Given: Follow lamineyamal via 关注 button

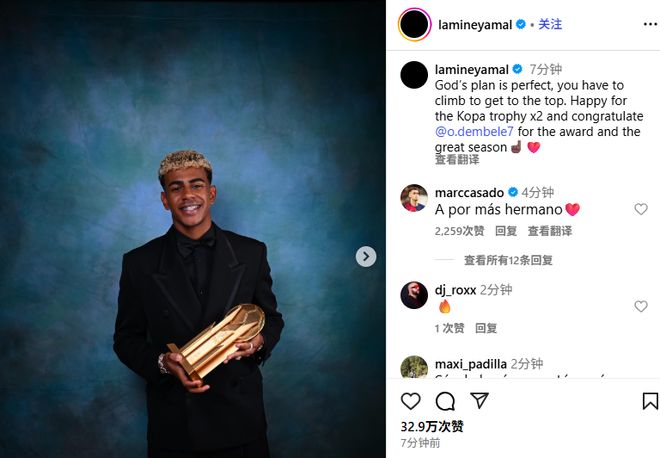Looking at the screenshot, I should click(550, 24).
